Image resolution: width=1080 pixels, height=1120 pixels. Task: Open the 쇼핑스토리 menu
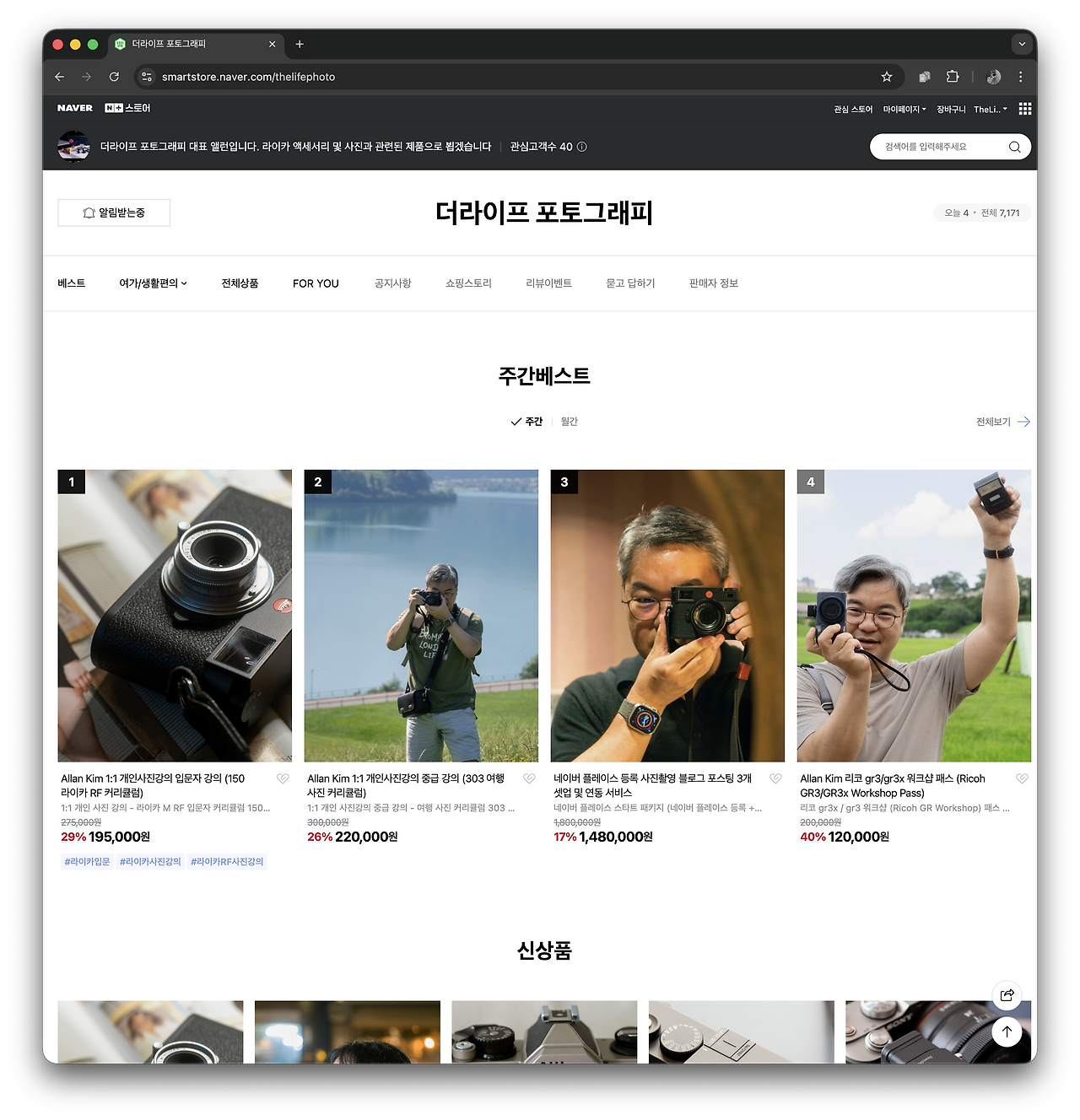[468, 283]
